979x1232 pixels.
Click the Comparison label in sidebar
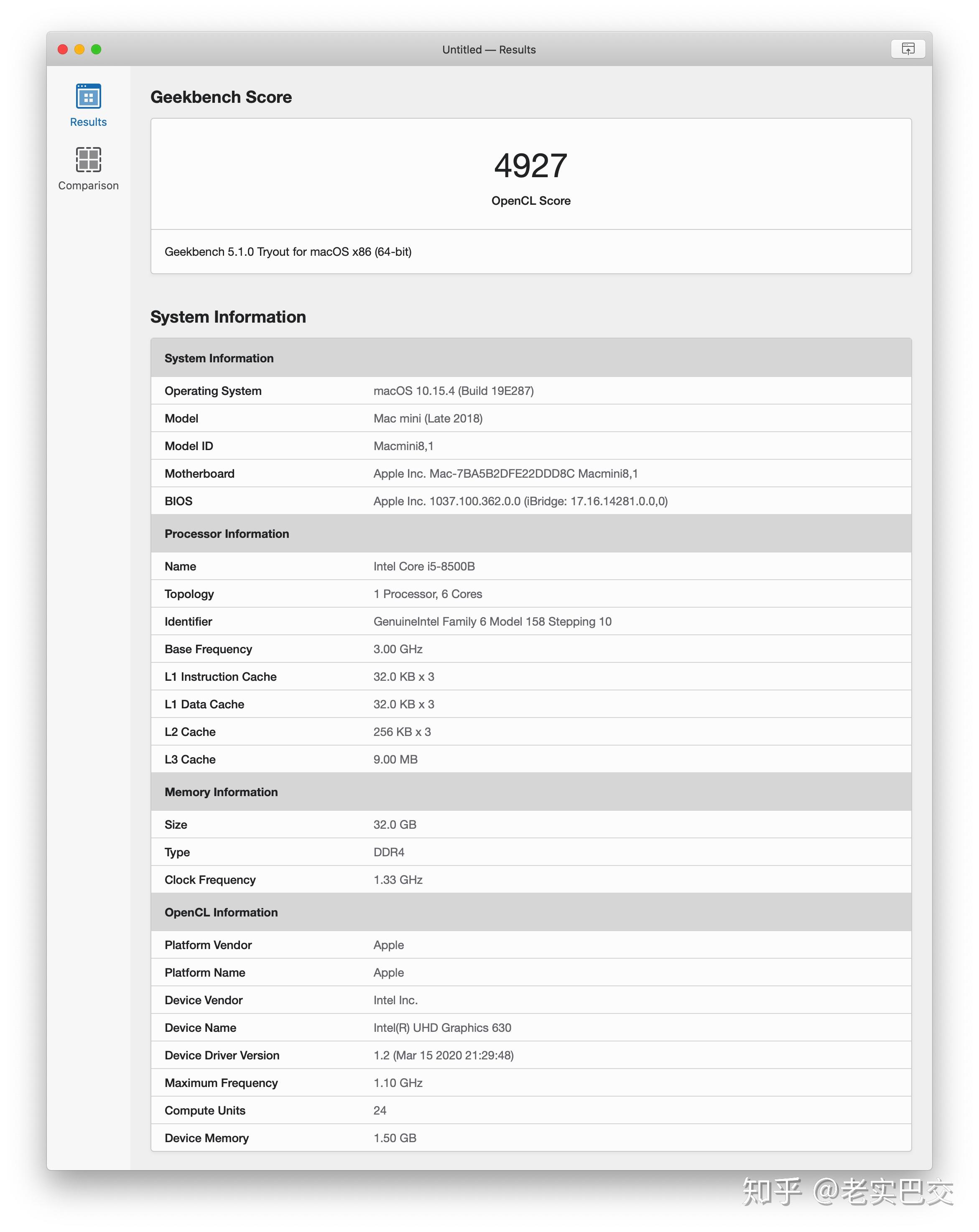point(88,185)
